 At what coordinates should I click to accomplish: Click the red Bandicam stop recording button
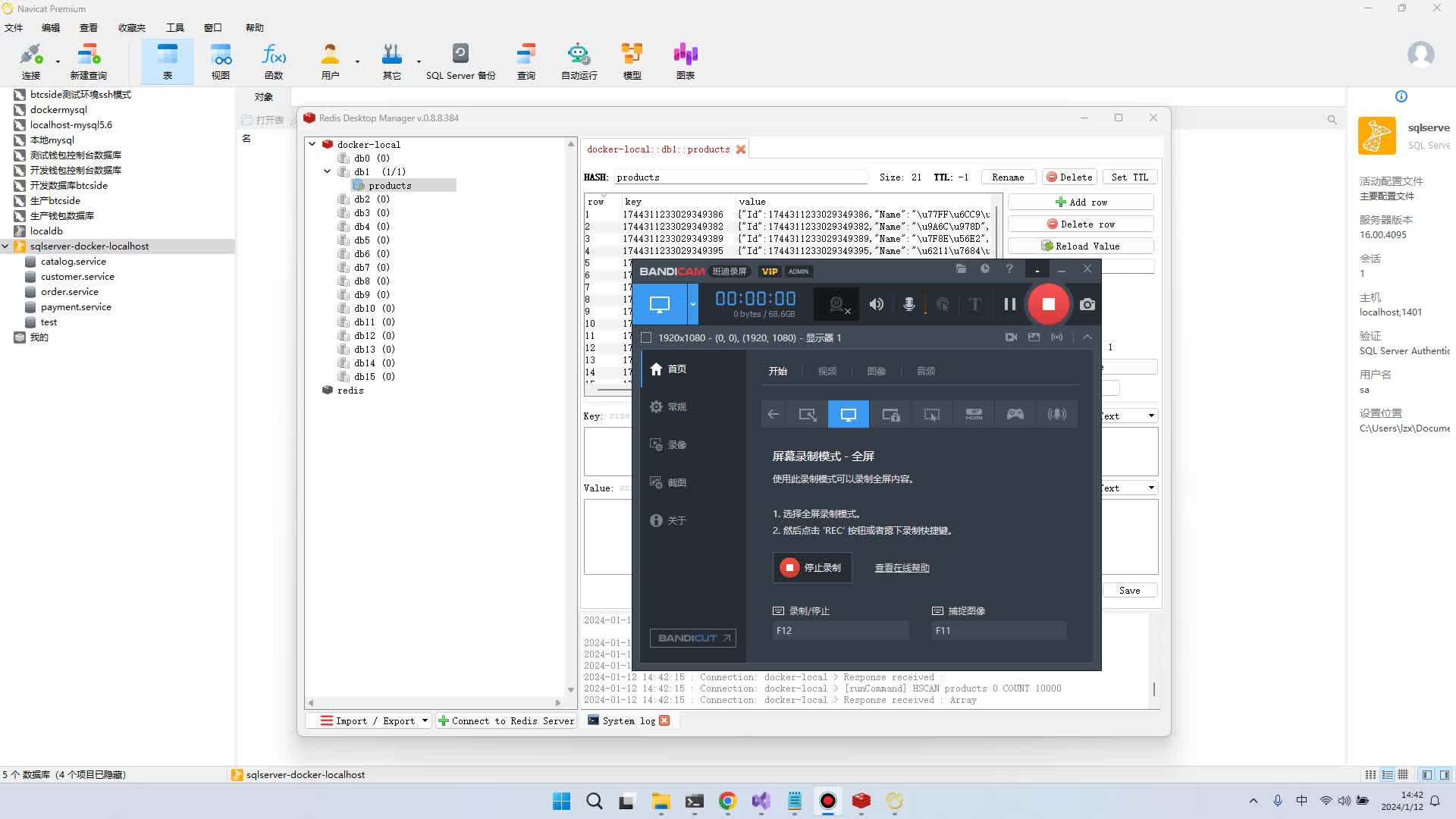1048,304
